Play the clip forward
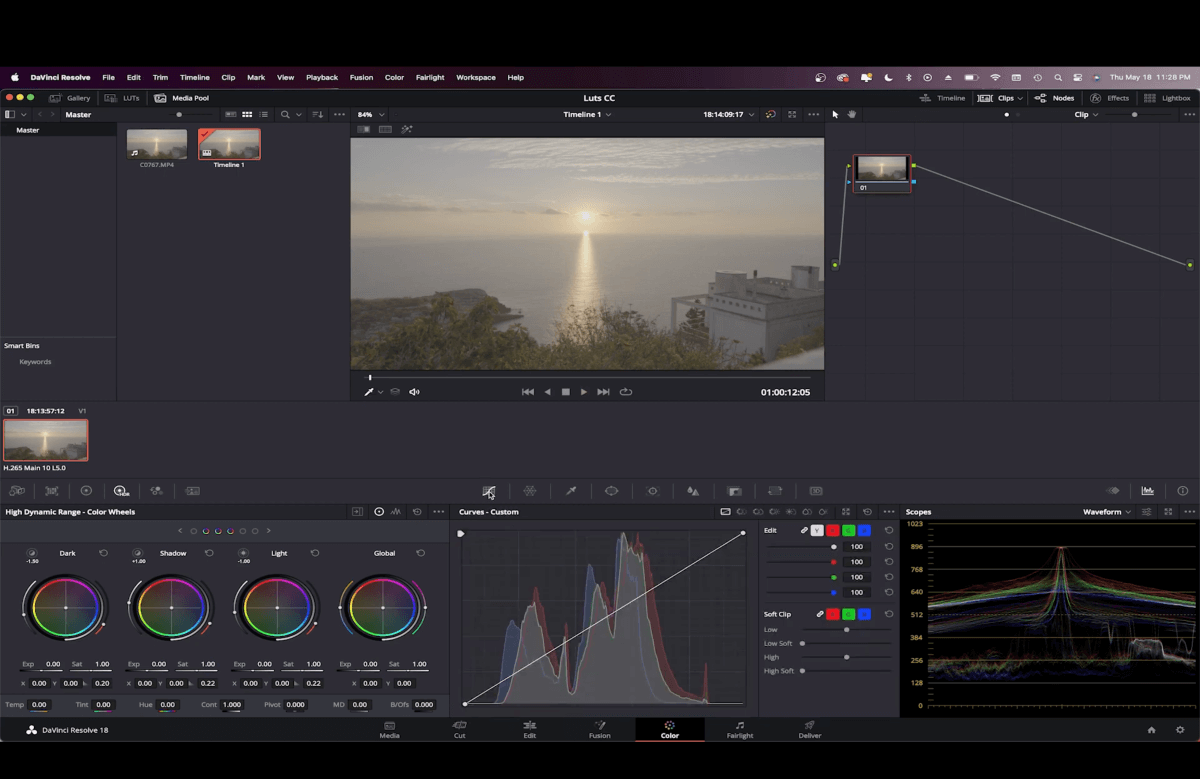The image size is (1200, 779). pos(584,392)
